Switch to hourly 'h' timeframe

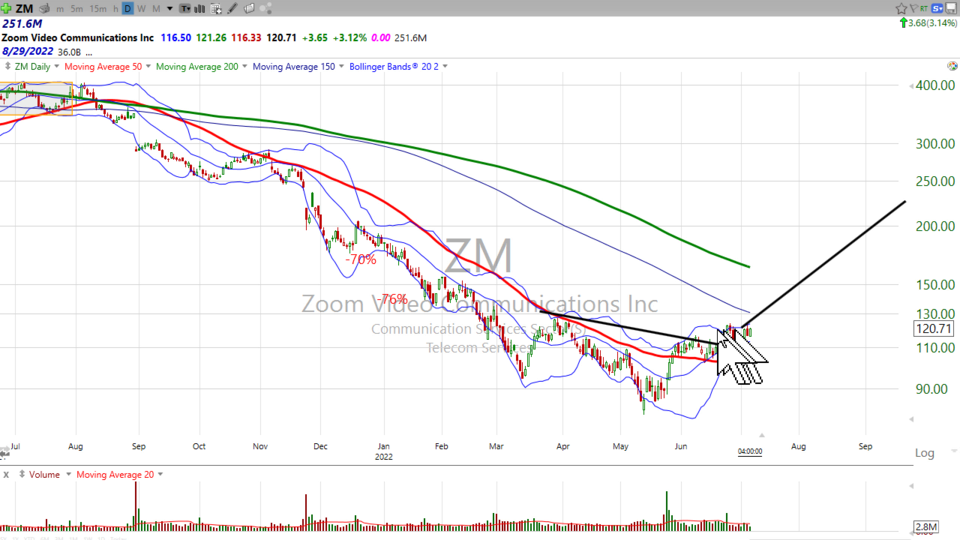tap(116, 9)
